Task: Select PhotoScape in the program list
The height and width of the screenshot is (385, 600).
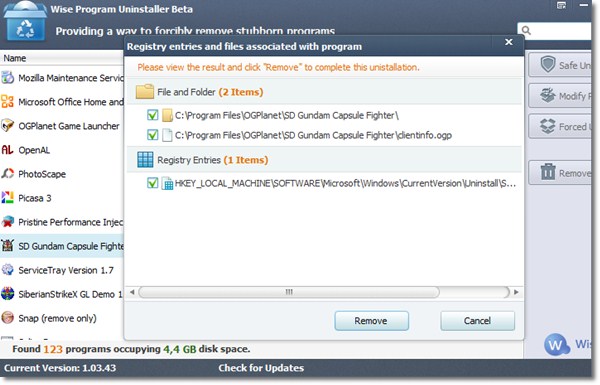Action: coord(62,174)
